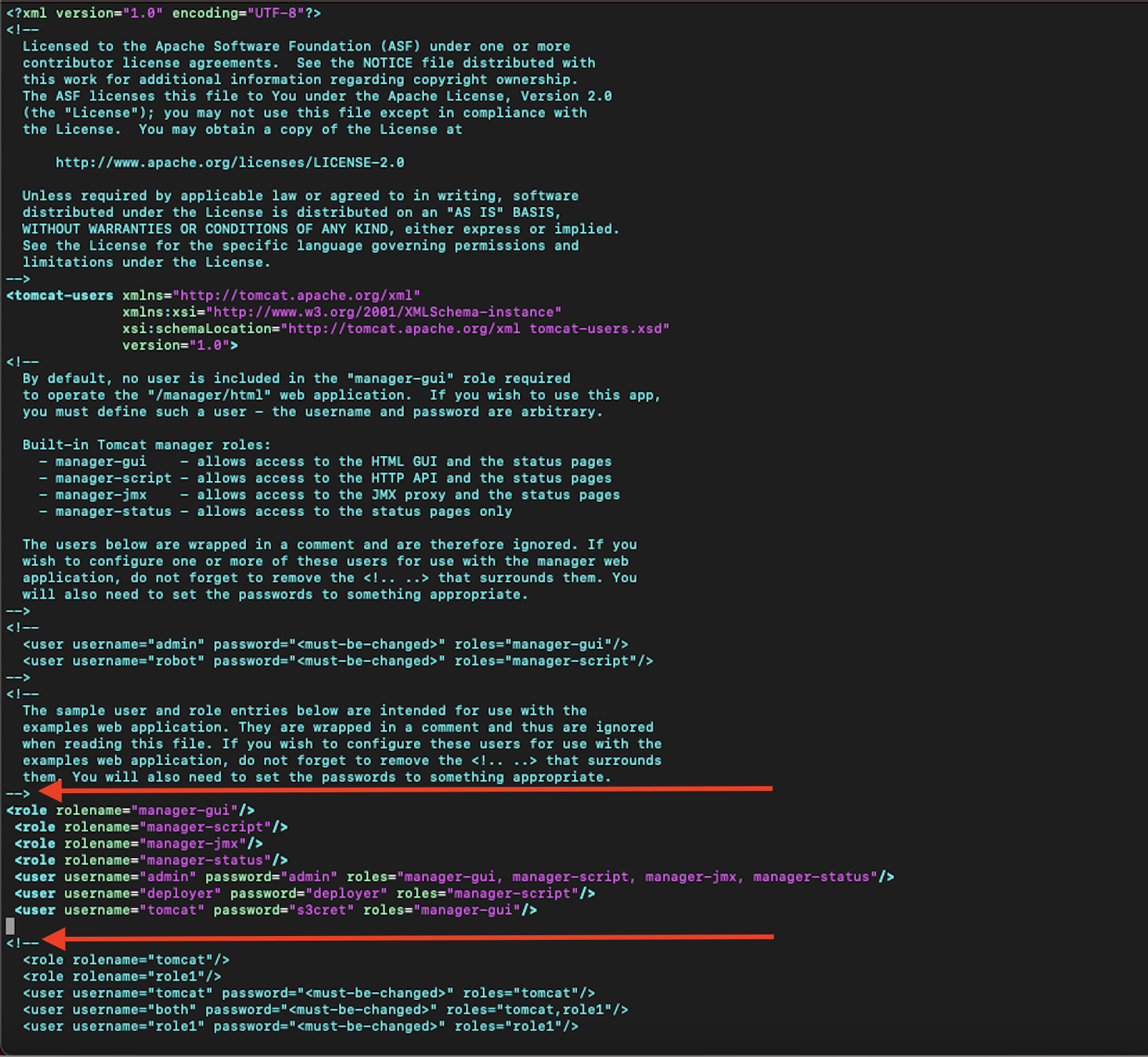Click the line 'Built-in Tomcat manager roles:'
Image resolution: width=1148 pixels, height=1057 pixels.
coord(147,445)
